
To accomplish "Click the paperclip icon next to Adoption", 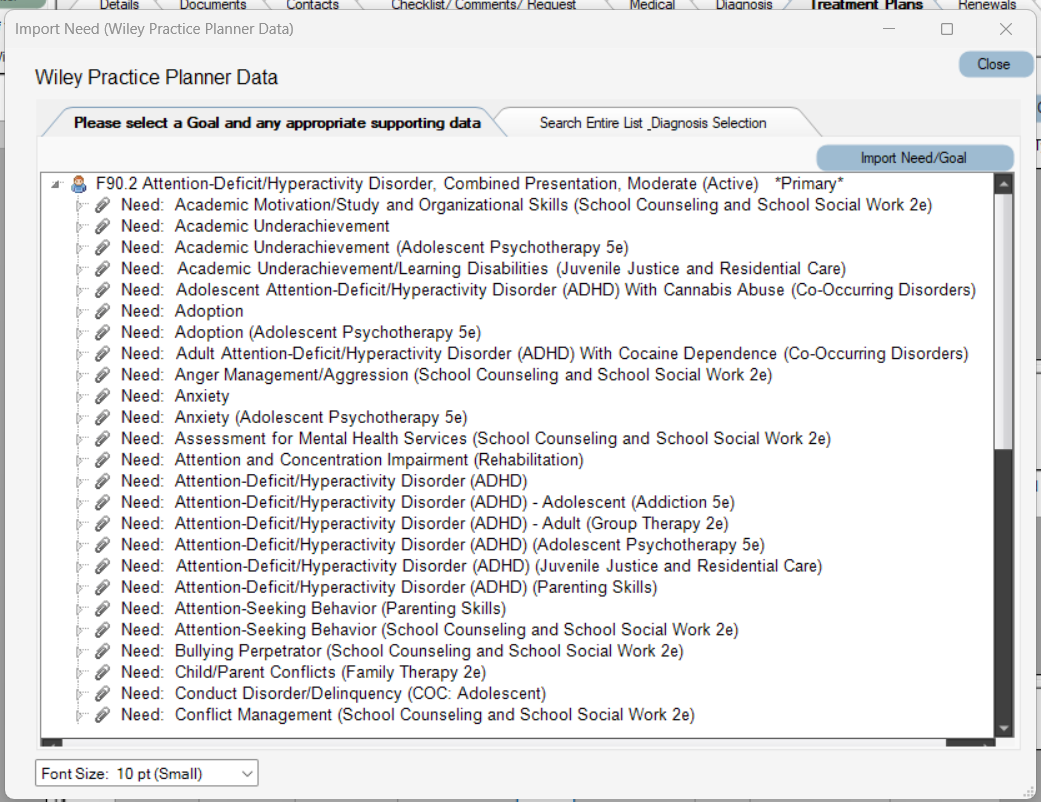I will (x=104, y=311).
